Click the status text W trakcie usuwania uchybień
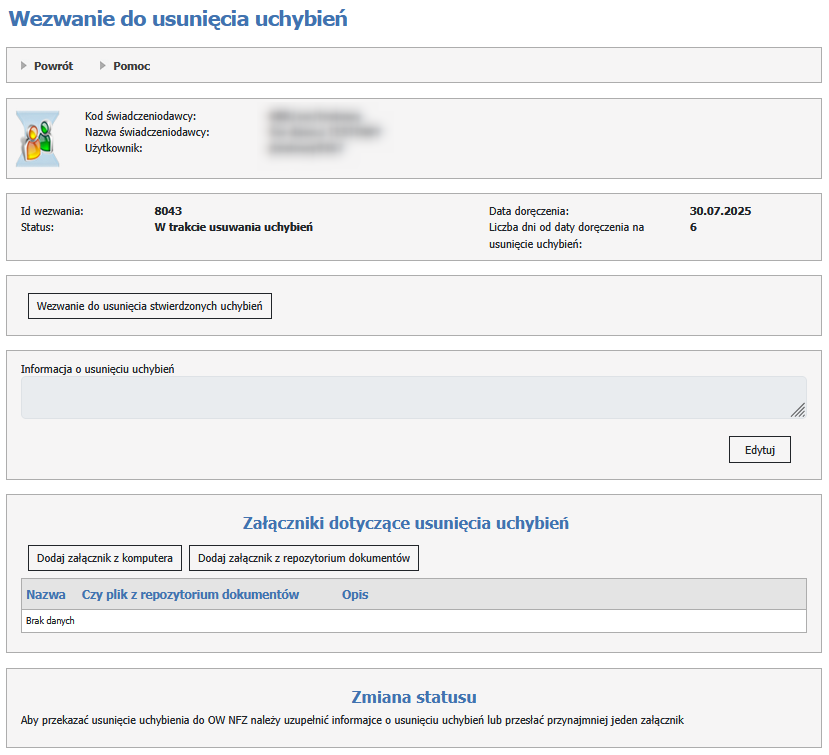 [234, 227]
